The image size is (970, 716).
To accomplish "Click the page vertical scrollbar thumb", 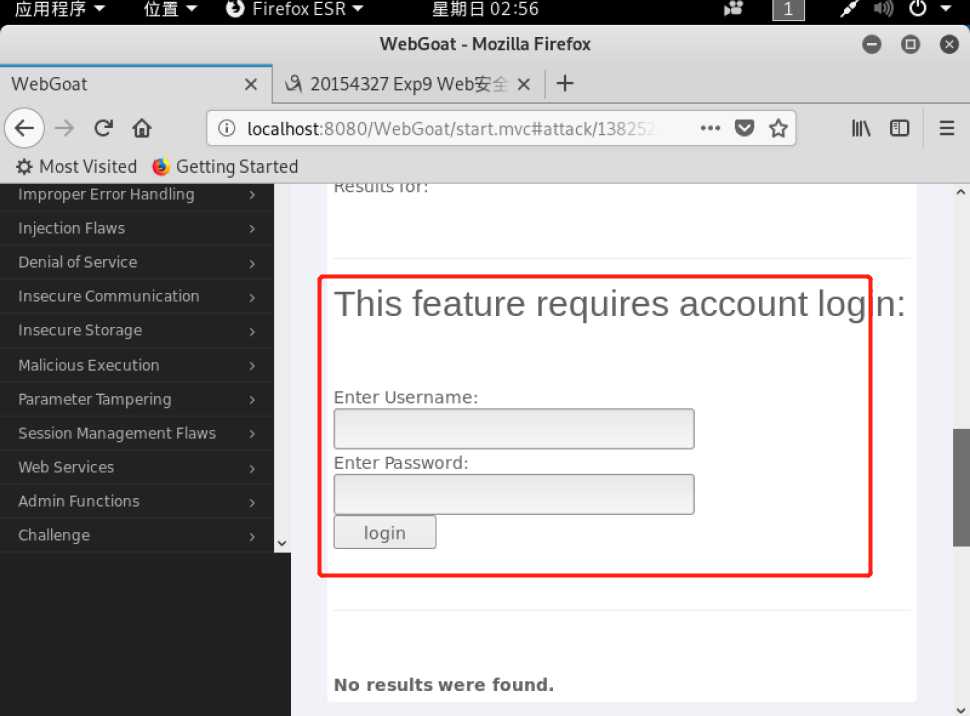I will pyautogui.click(x=961, y=487).
